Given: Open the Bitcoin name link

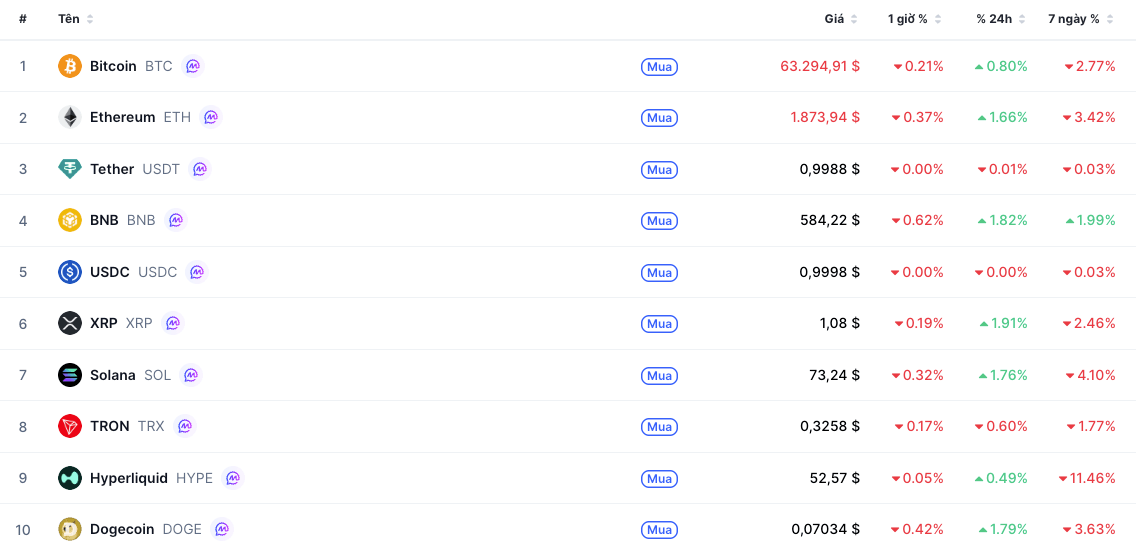Looking at the screenshot, I should click(113, 67).
